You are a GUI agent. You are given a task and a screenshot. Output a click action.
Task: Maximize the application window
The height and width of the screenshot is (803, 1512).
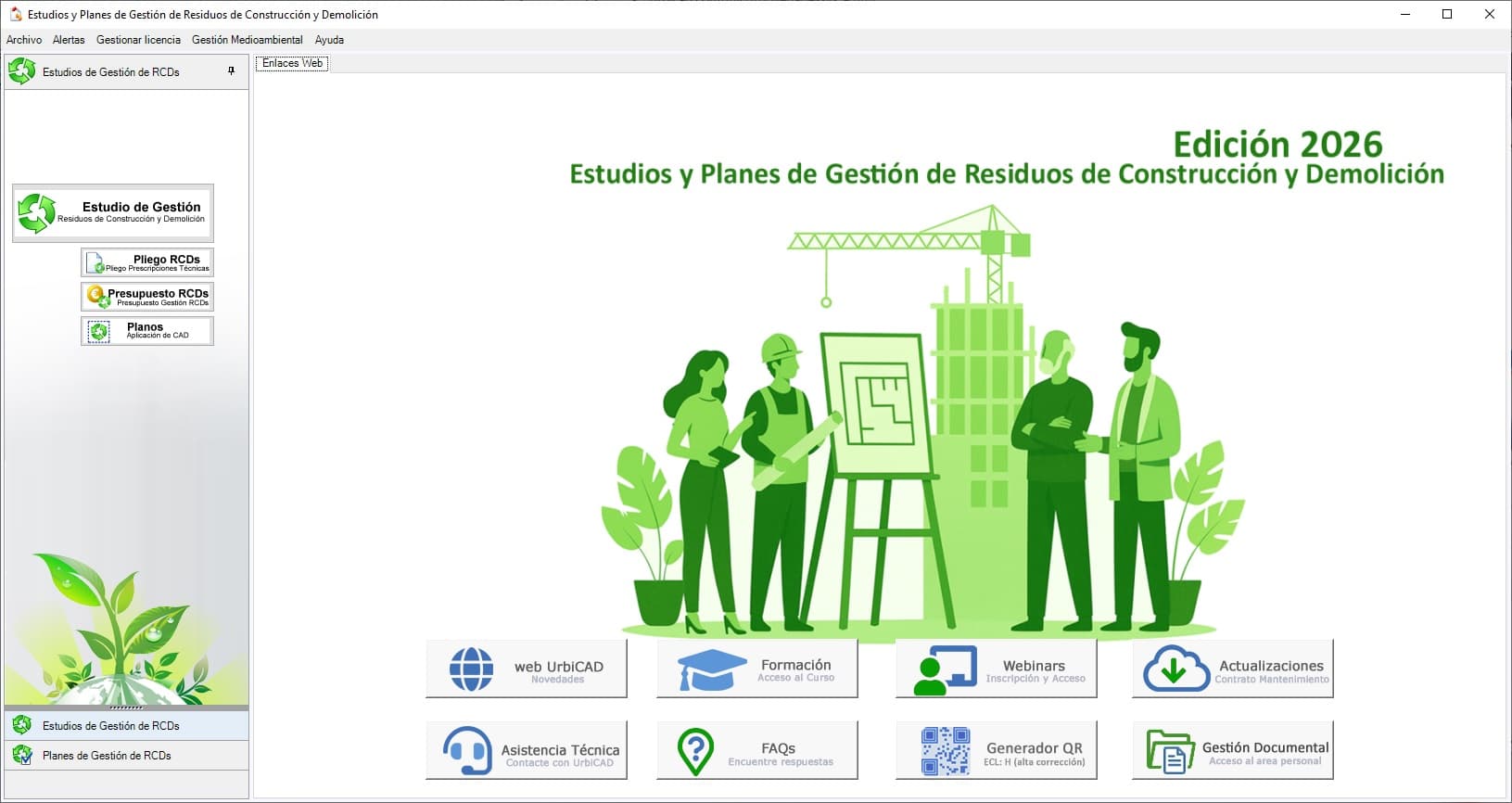pos(1447,14)
